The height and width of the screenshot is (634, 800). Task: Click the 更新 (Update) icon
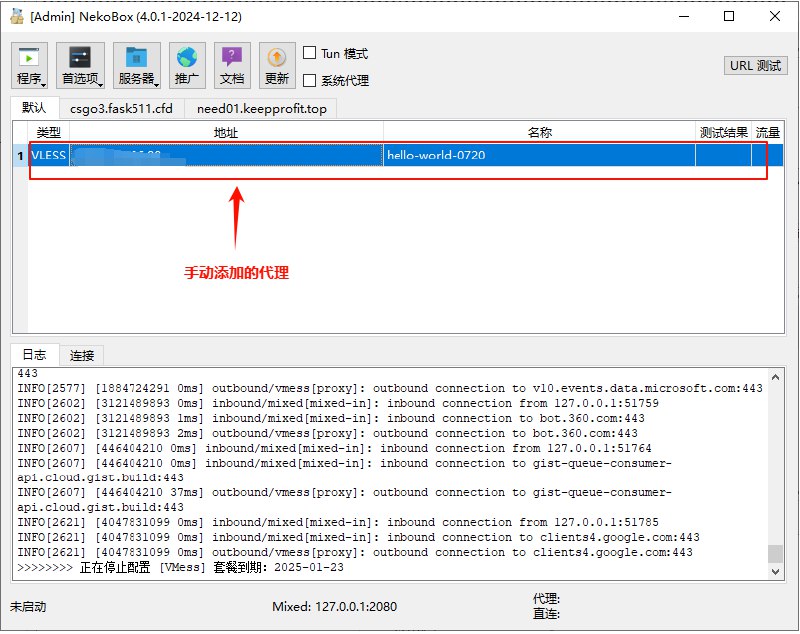coord(277,66)
